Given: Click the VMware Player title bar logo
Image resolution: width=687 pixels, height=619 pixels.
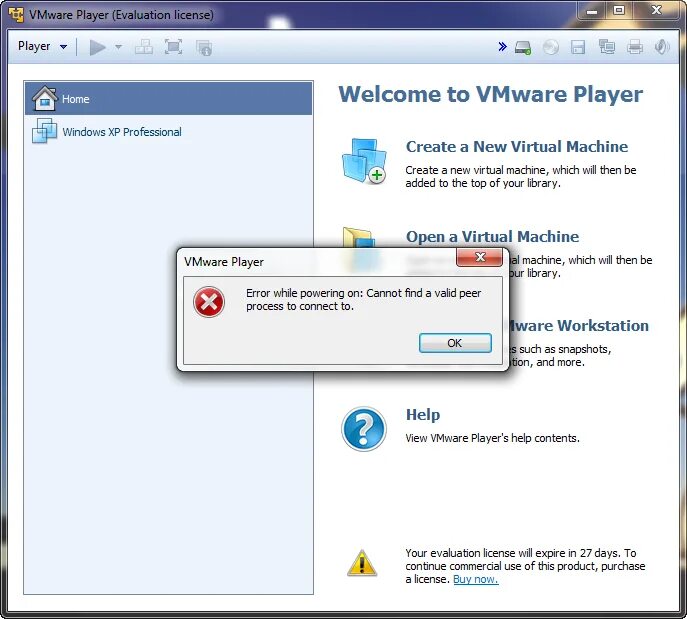Looking at the screenshot, I should pos(16,15).
